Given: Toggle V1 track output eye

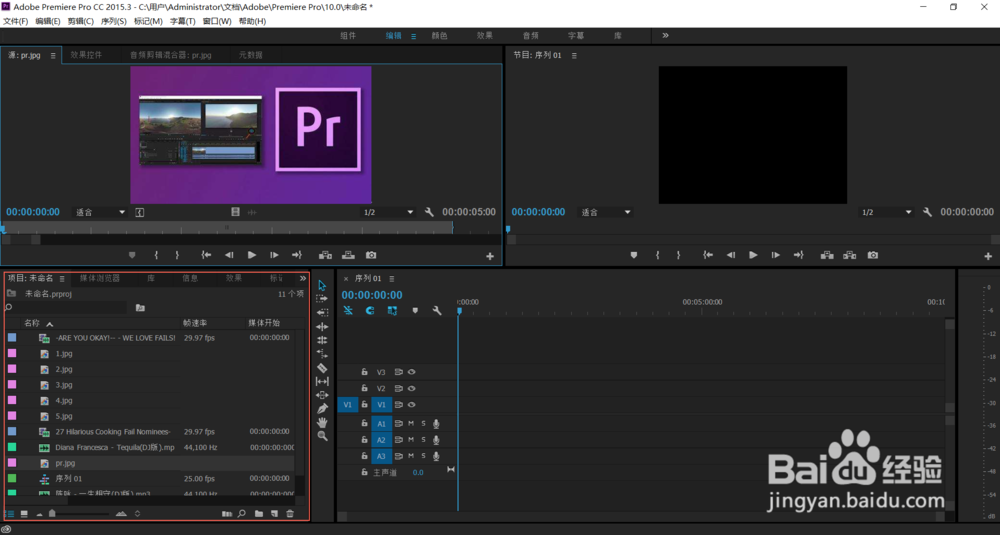Looking at the screenshot, I should pos(412,404).
